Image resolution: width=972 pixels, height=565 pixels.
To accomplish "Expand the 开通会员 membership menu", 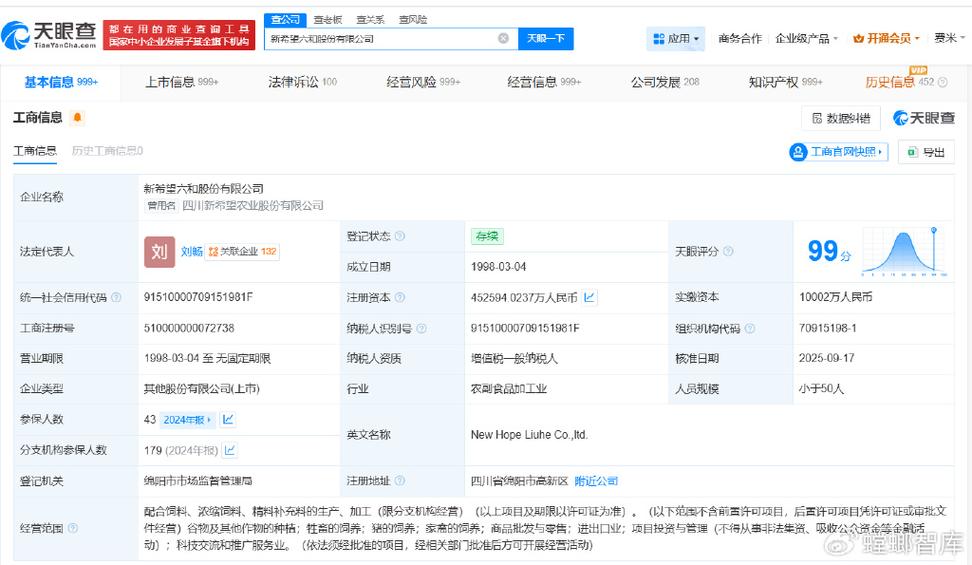I will pyautogui.click(x=886, y=38).
